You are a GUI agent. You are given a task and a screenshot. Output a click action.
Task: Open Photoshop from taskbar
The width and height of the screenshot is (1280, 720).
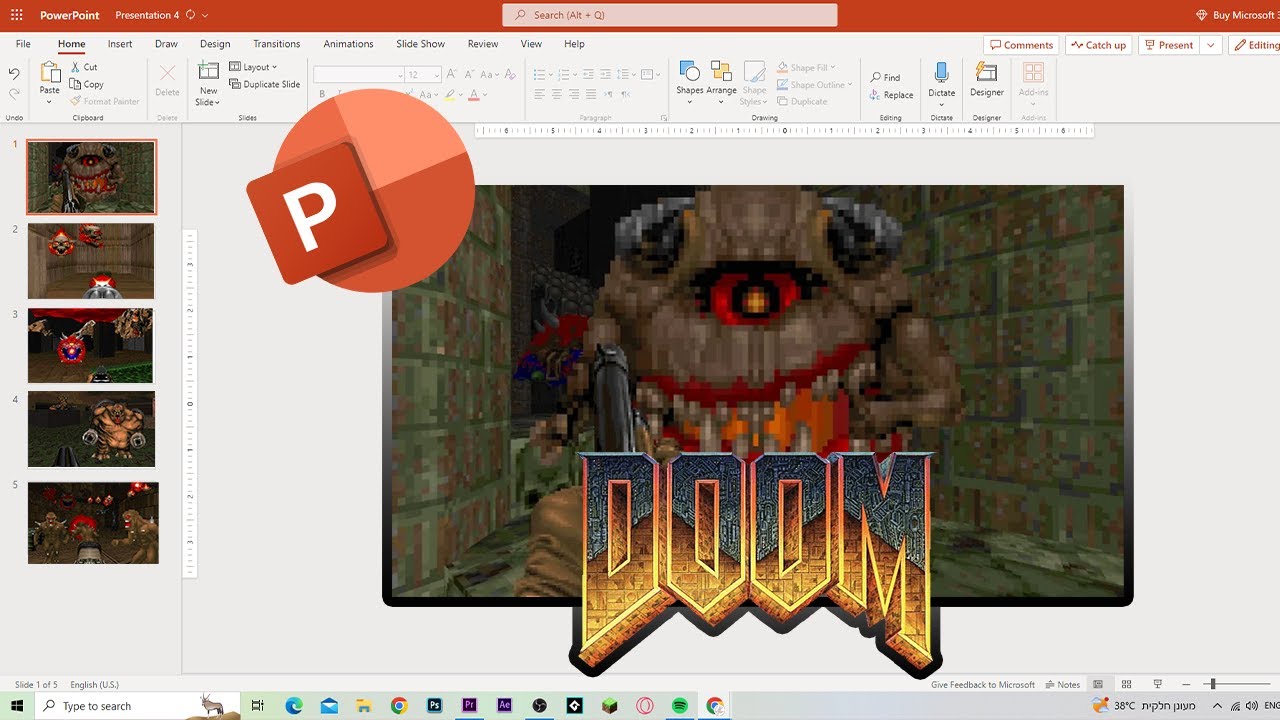click(435, 706)
